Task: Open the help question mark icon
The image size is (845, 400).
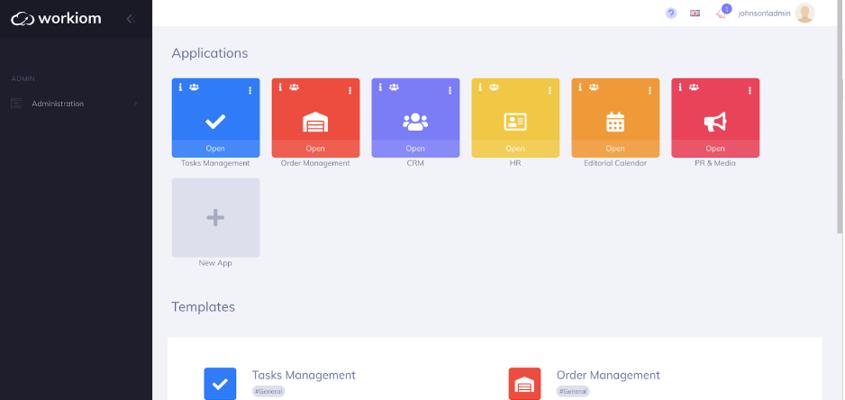Action: [671, 13]
